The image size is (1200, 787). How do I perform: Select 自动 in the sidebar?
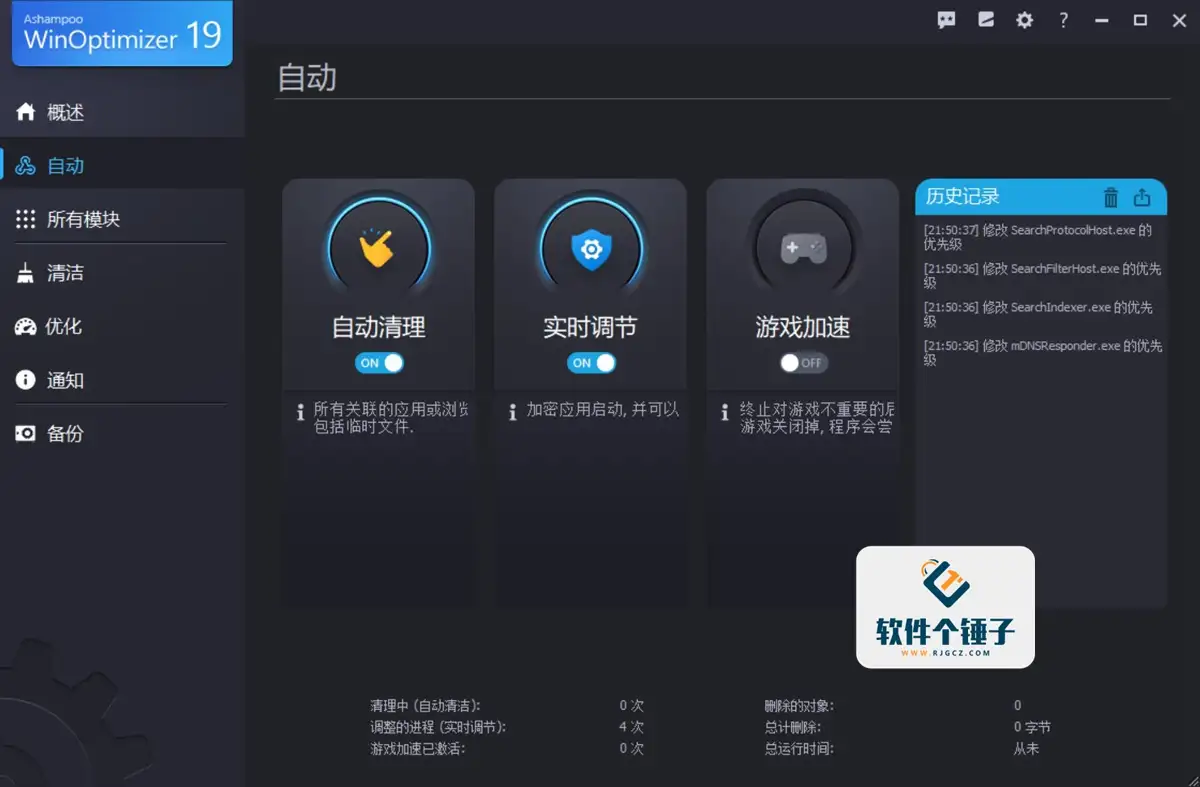[x=122, y=166]
